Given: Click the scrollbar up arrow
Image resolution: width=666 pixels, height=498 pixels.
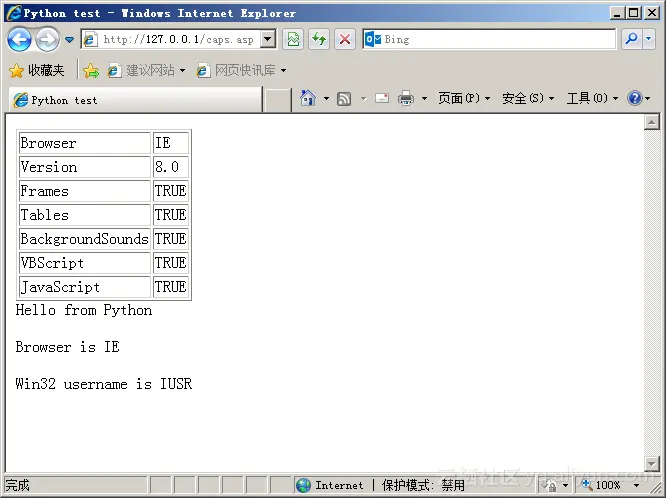Looking at the screenshot, I should click(652, 122).
